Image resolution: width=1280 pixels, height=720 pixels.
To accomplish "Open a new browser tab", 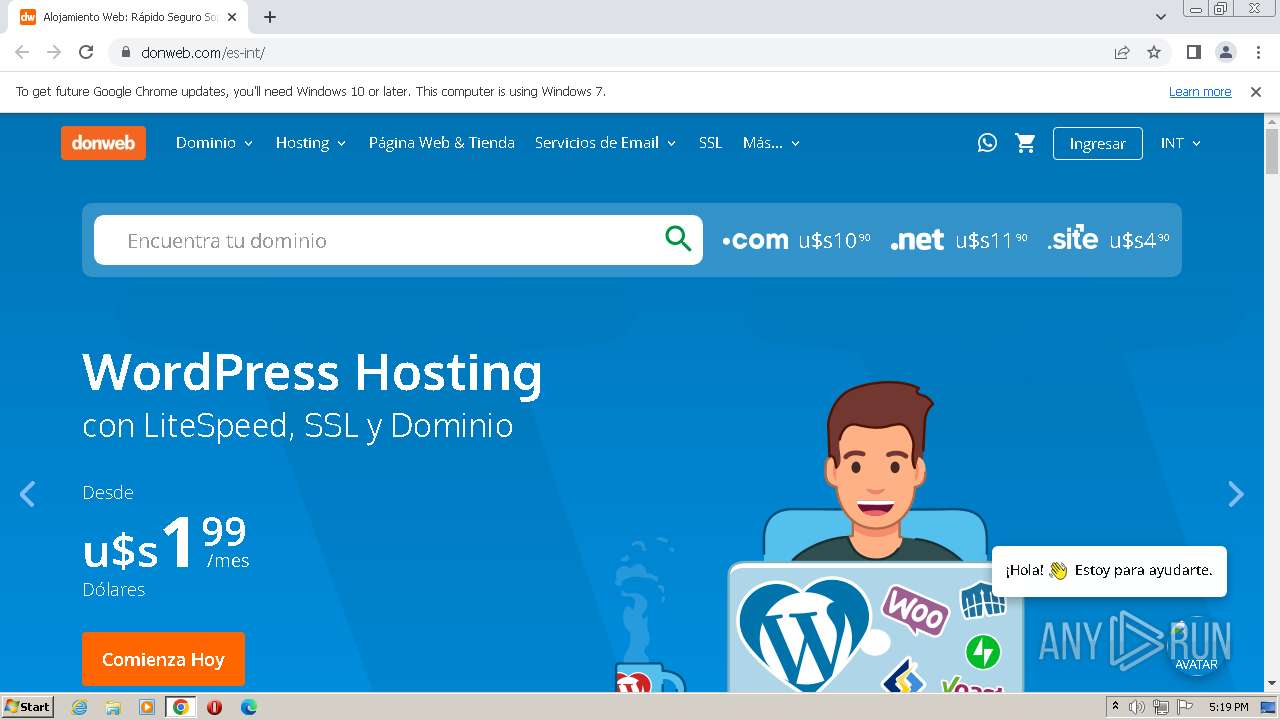I will [x=270, y=17].
